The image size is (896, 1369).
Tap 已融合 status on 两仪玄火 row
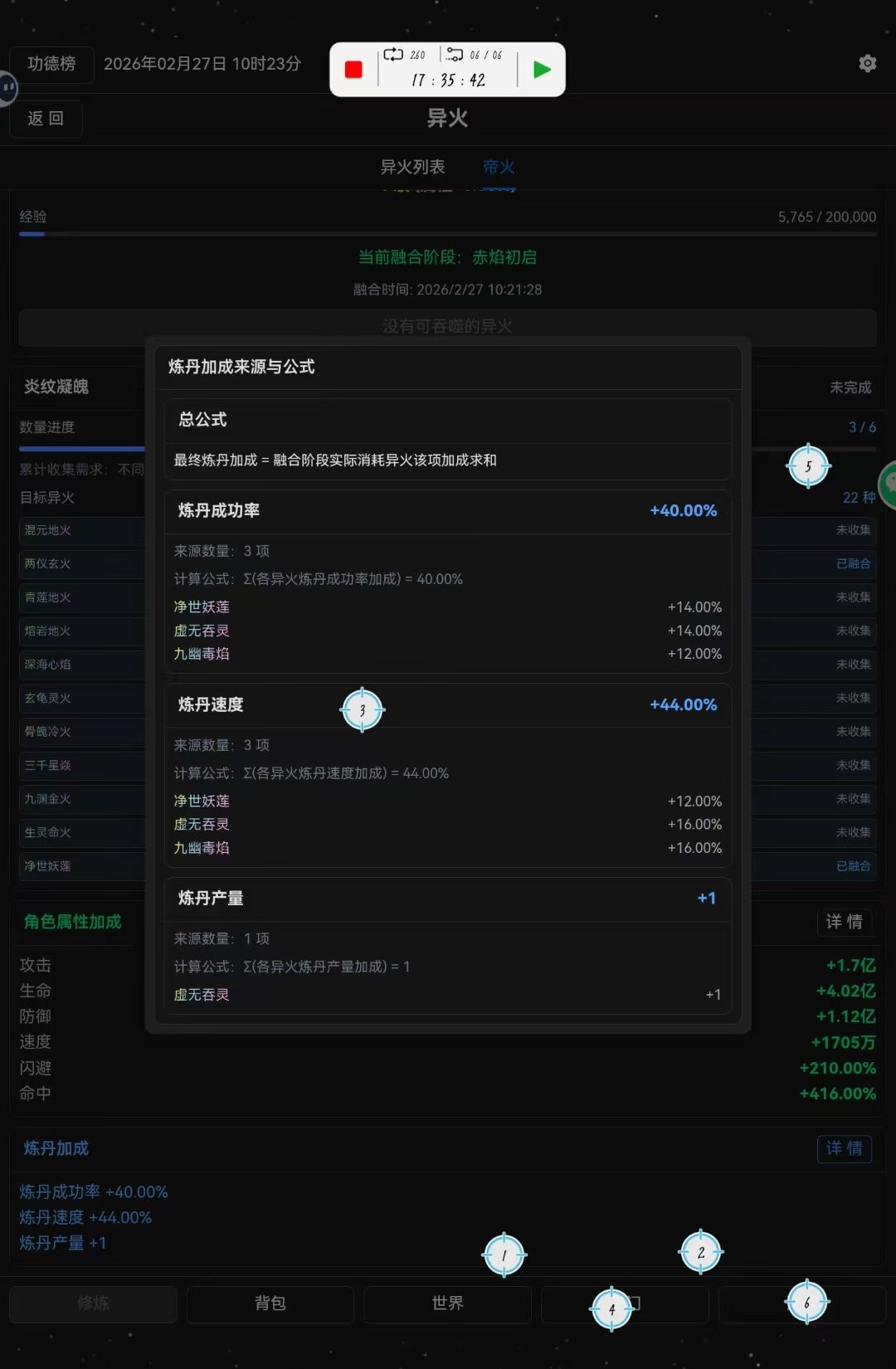pos(854,564)
